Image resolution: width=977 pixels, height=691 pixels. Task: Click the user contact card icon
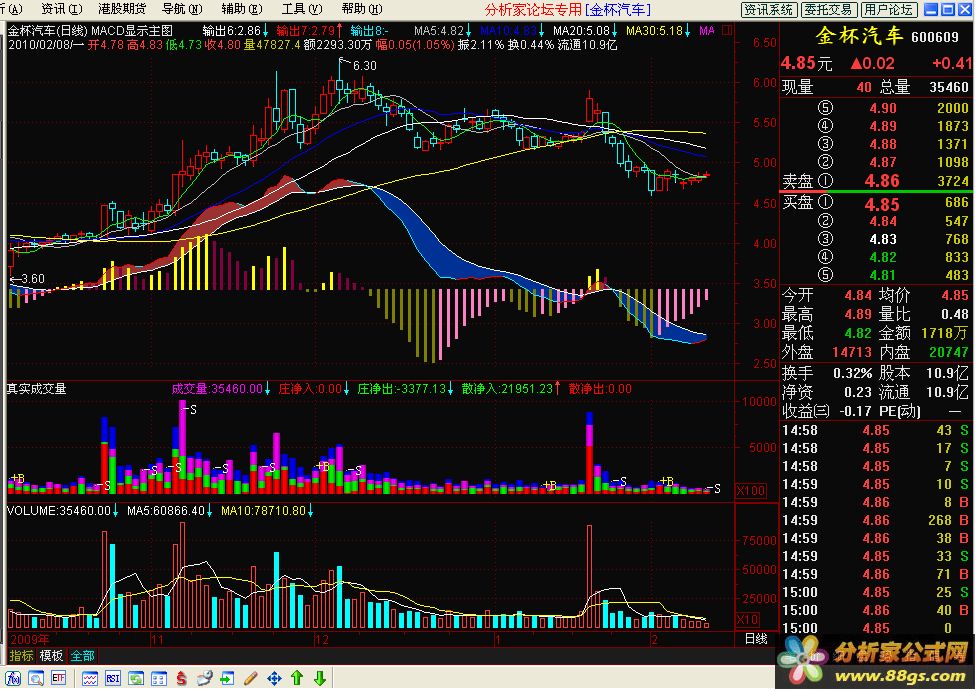(204, 678)
